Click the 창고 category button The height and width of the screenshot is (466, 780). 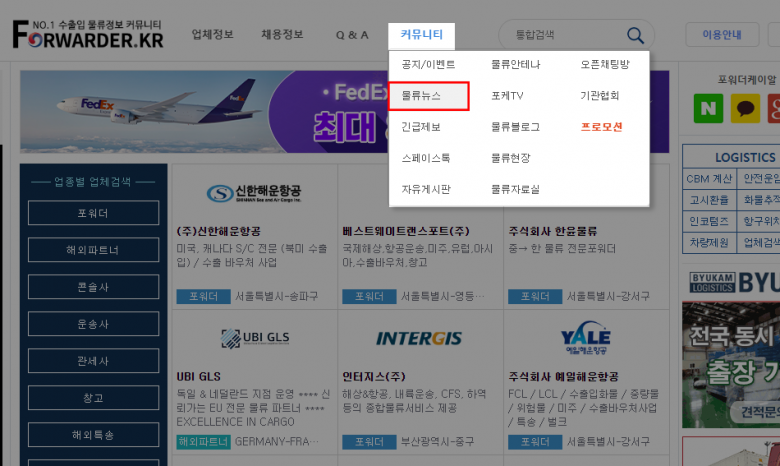coord(94,397)
